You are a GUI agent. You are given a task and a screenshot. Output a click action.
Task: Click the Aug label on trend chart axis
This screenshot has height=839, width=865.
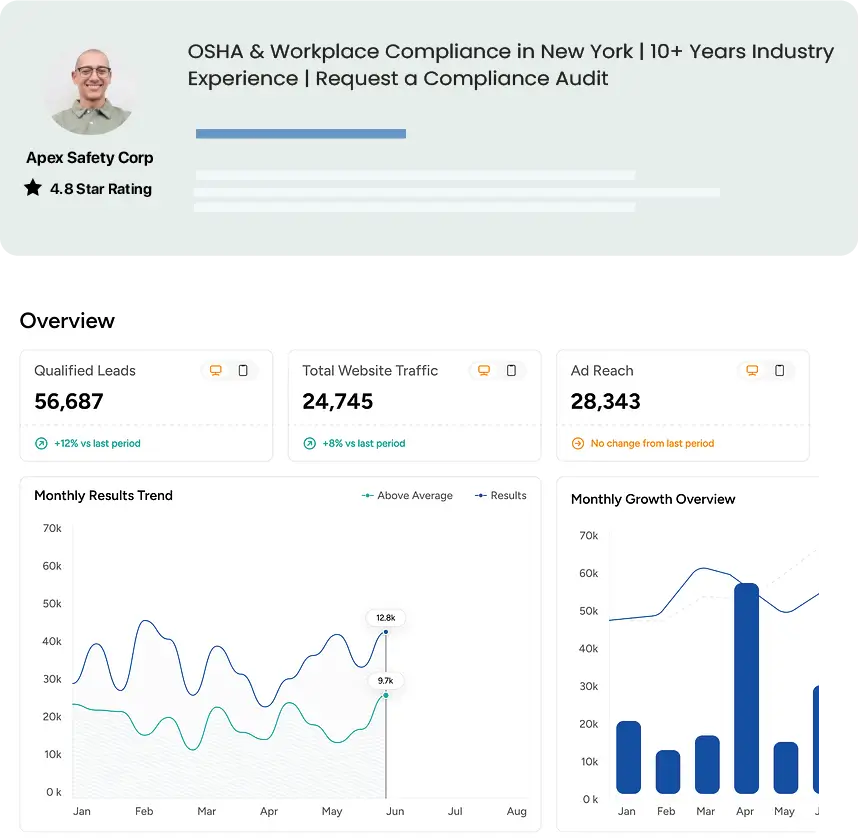517,811
